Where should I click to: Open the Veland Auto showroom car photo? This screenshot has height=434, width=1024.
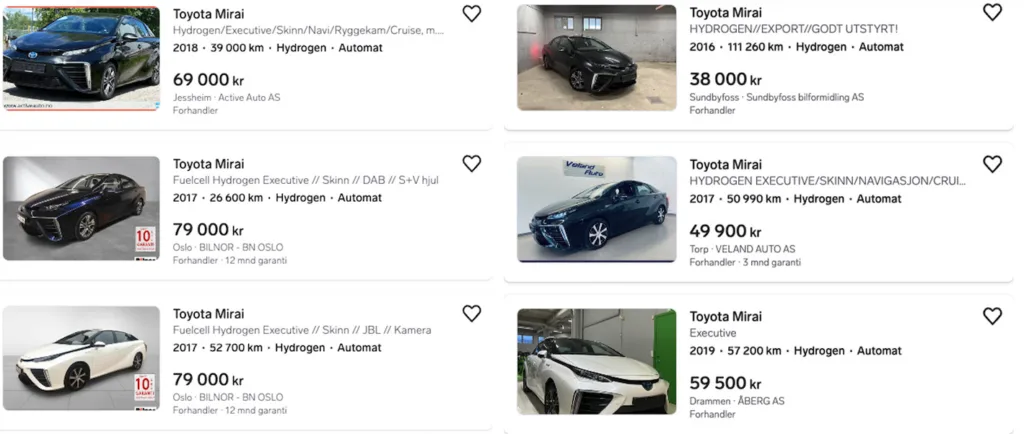click(596, 208)
